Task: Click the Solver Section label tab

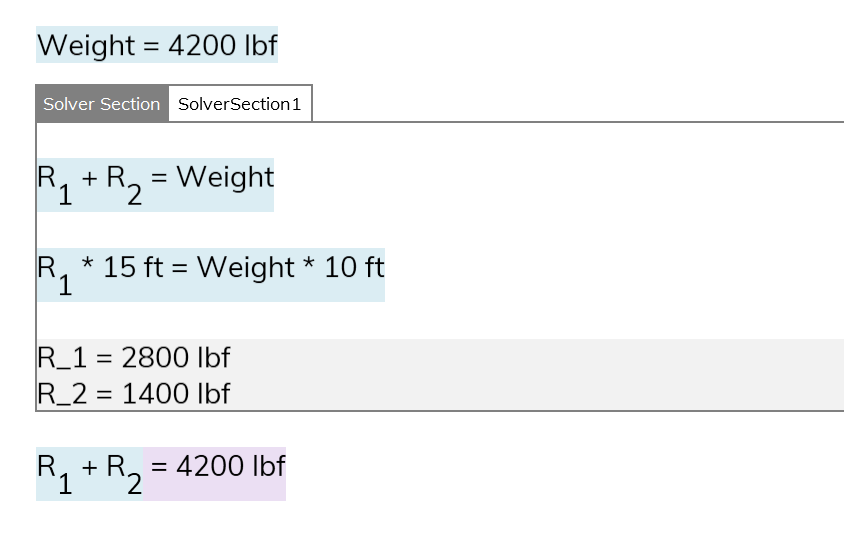Action: click(x=102, y=103)
